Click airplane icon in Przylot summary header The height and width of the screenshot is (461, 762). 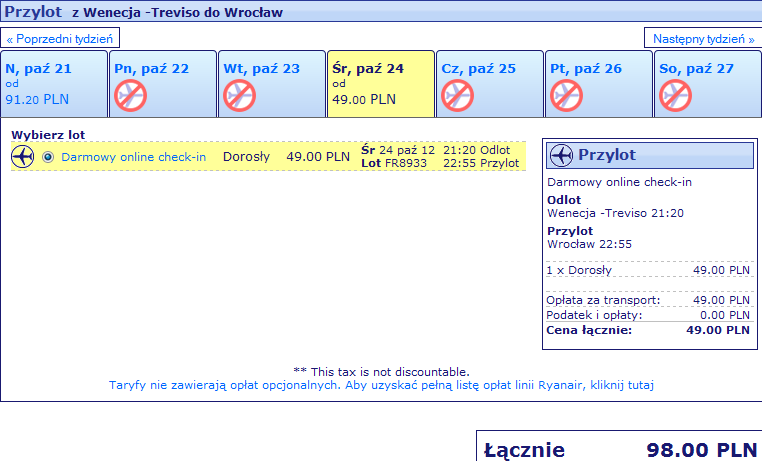562,156
